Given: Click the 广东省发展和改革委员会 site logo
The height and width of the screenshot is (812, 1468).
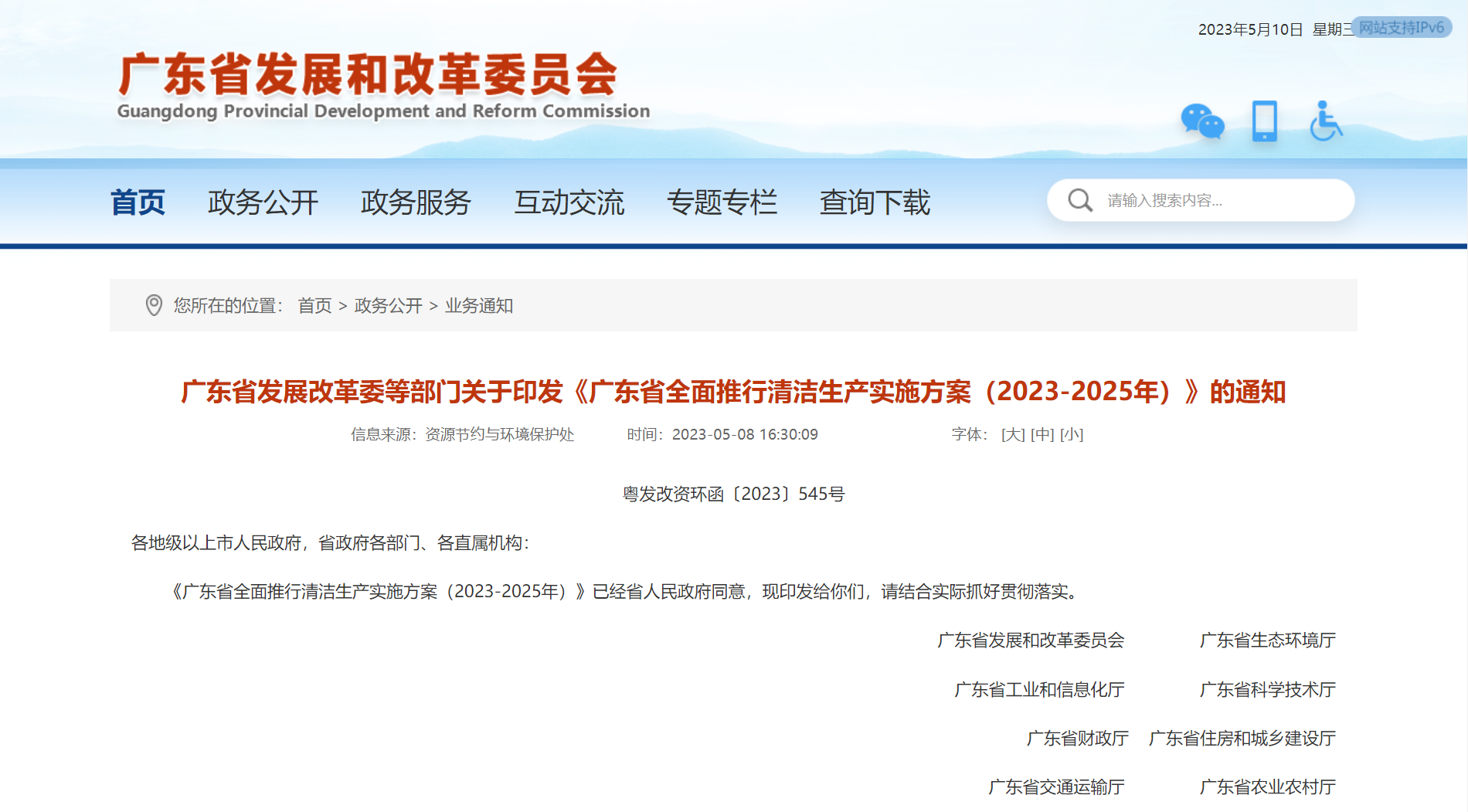Looking at the screenshot, I should (383, 87).
